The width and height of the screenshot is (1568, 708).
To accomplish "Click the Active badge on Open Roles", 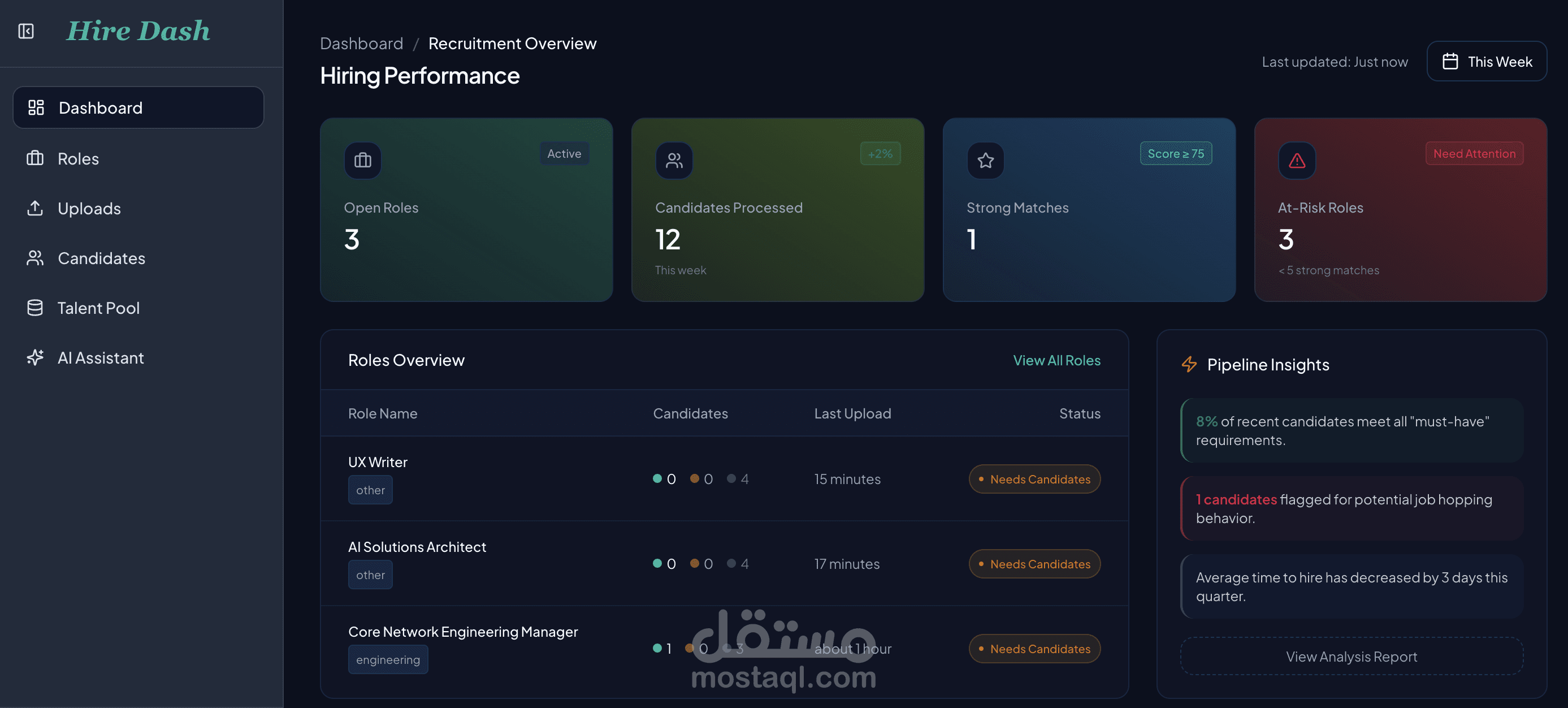I will [x=564, y=153].
